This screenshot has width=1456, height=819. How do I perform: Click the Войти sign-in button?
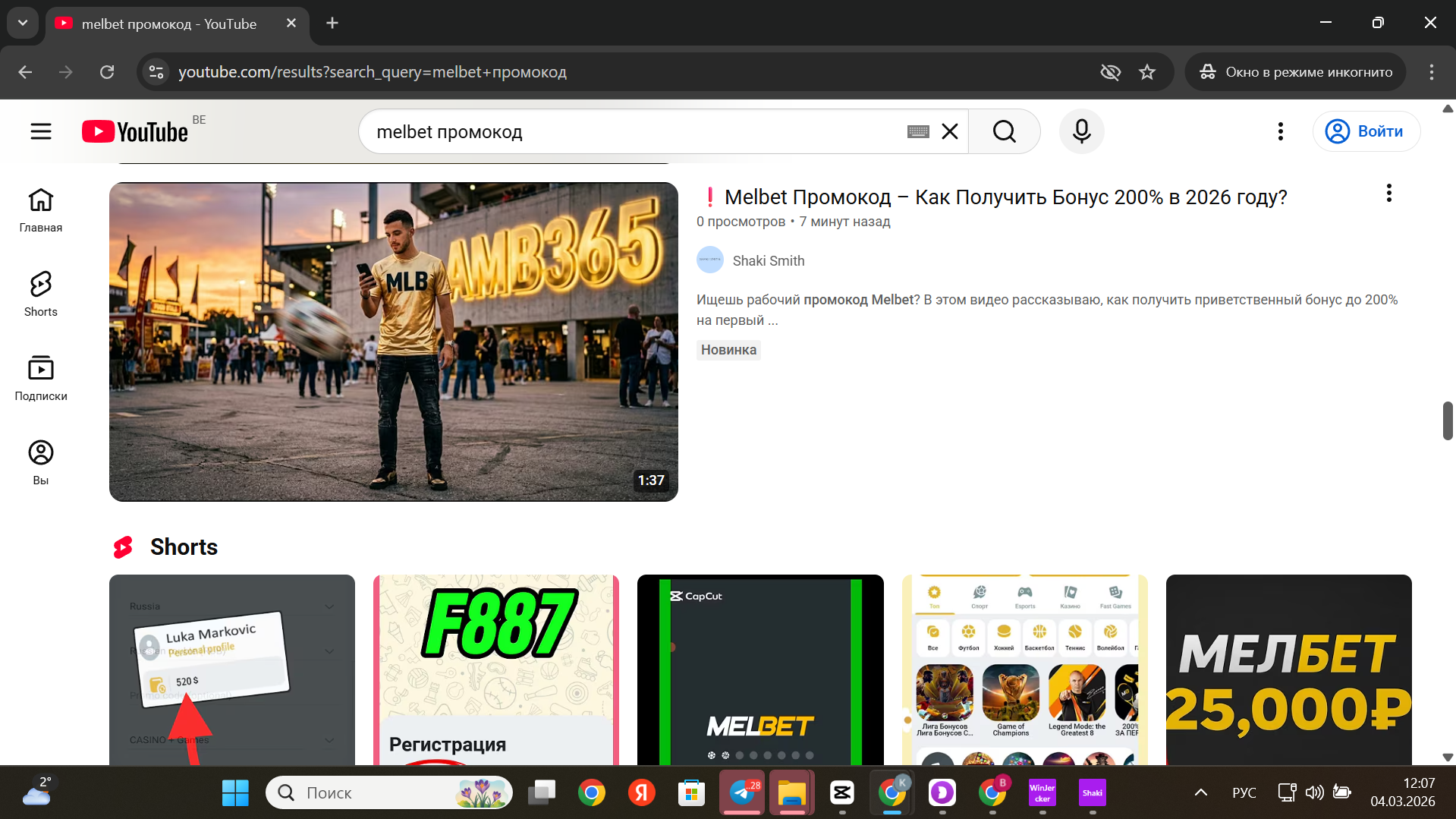pyautogui.click(x=1366, y=131)
